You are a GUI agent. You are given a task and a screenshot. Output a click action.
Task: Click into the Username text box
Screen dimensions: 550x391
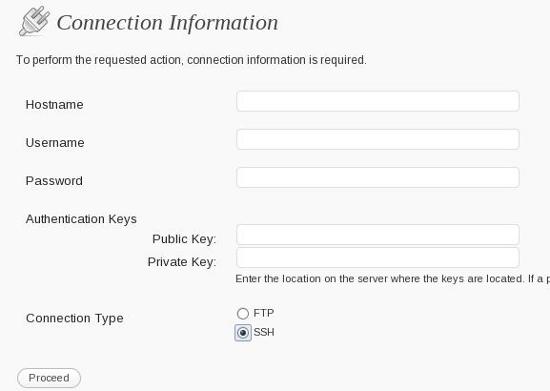coord(378,140)
